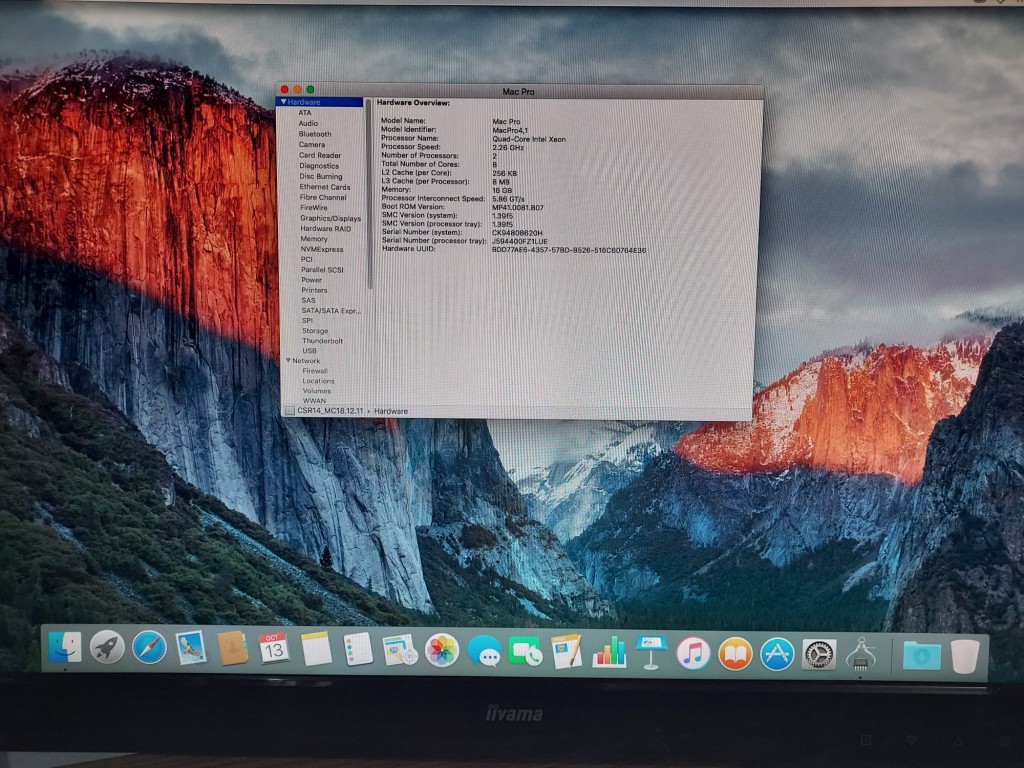This screenshot has width=1024, height=768.
Task: Collapse the Network disclosure triangle
Action: [x=288, y=360]
